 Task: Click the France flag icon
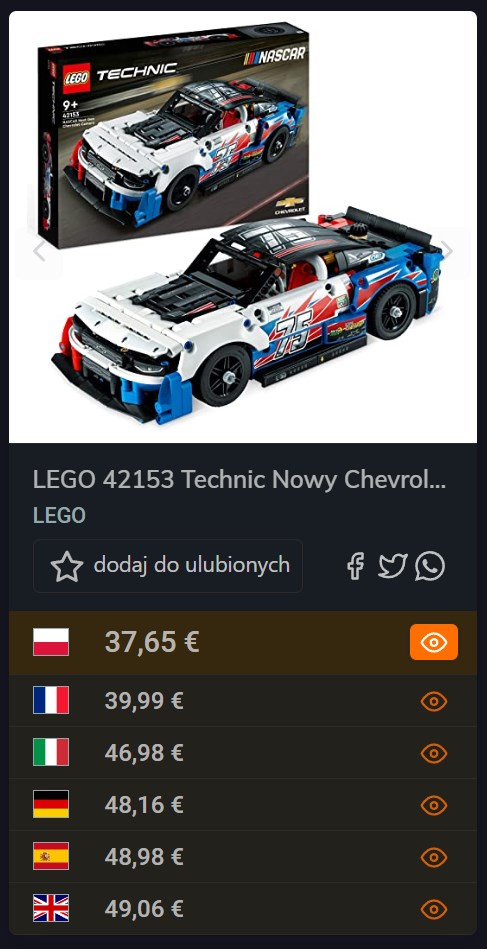point(51,700)
